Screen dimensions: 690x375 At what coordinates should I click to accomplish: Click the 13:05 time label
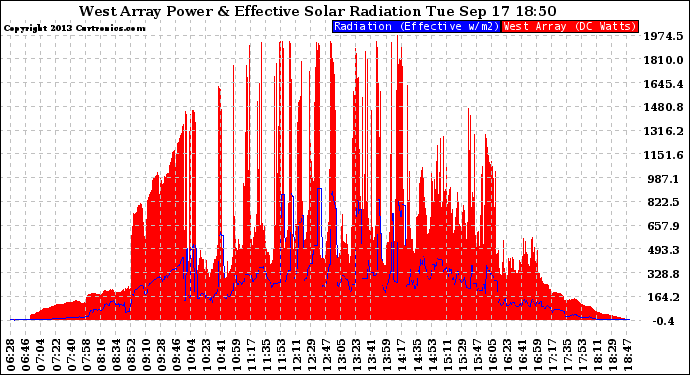pos(341,354)
